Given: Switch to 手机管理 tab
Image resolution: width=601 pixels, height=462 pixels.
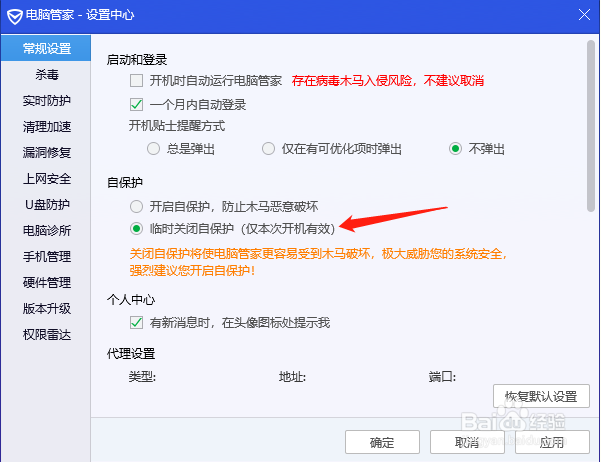Looking at the screenshot, I should 46,256.
